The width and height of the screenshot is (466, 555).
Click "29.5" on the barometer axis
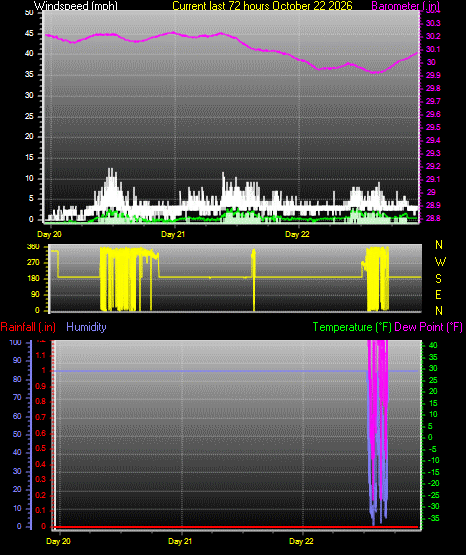point(433,127)
